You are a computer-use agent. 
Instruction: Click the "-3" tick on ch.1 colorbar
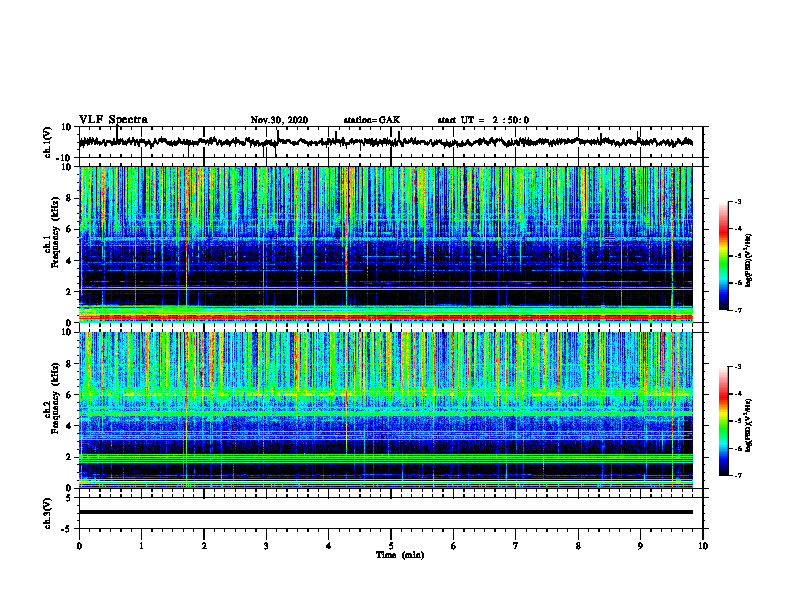(737, 202)
